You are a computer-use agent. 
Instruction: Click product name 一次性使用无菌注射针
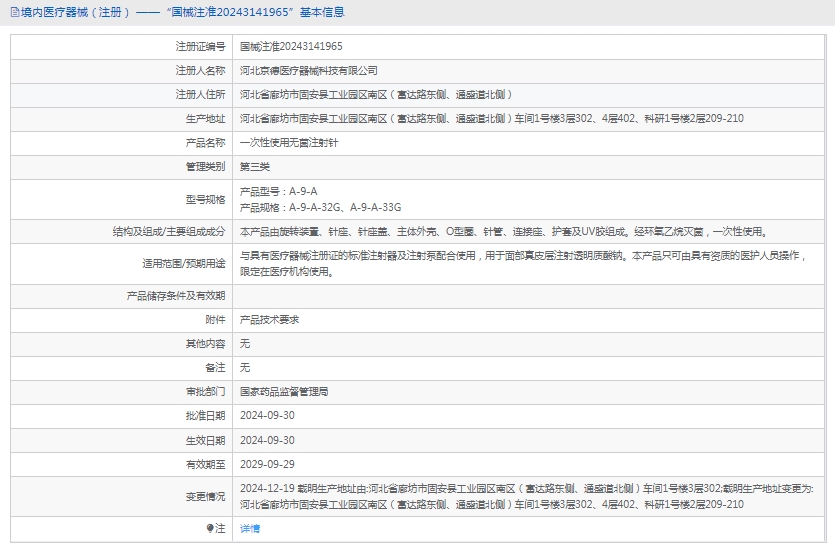286,142
